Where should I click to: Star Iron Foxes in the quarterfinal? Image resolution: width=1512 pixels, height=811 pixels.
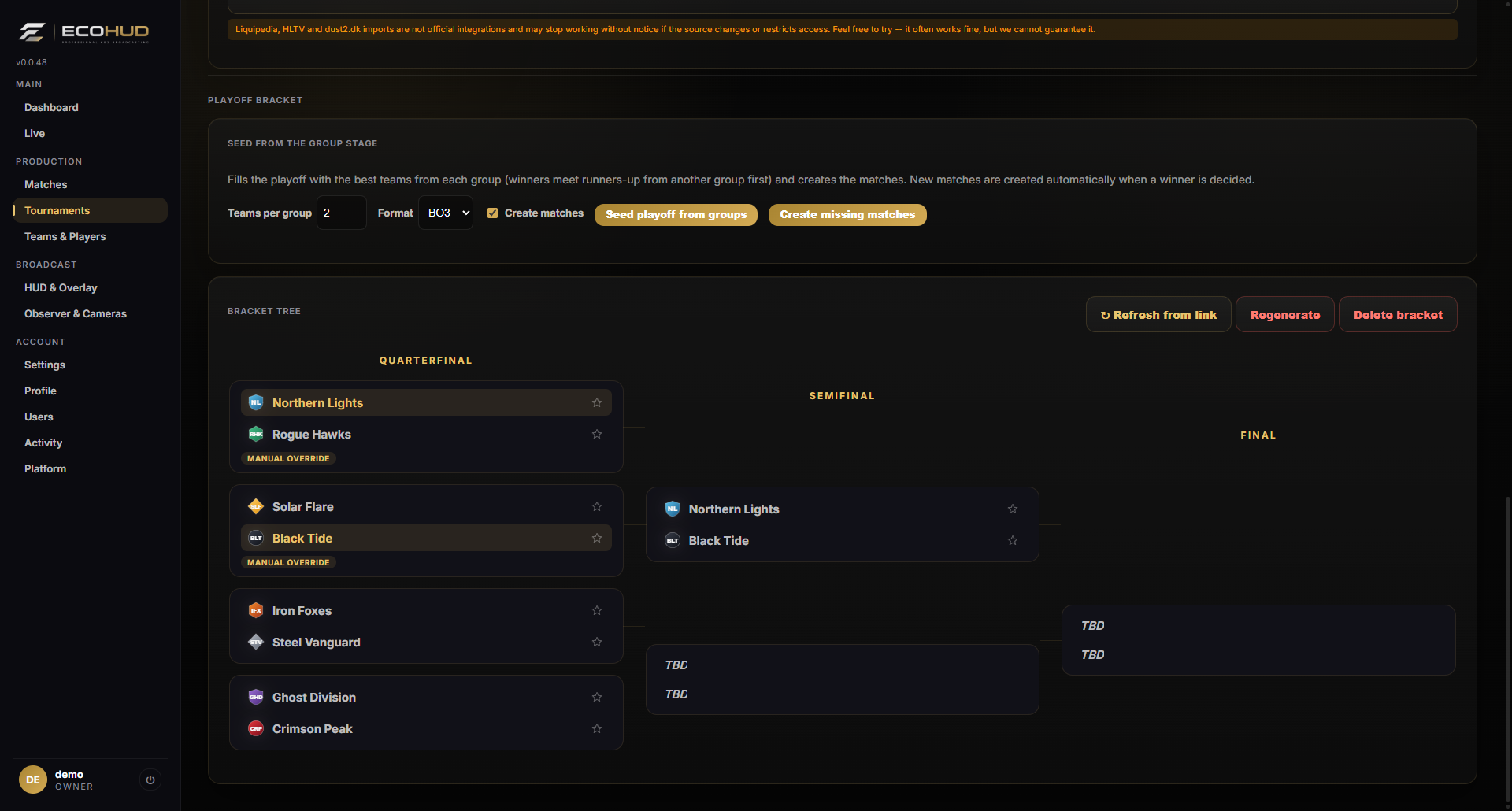(x=597, y=610)
